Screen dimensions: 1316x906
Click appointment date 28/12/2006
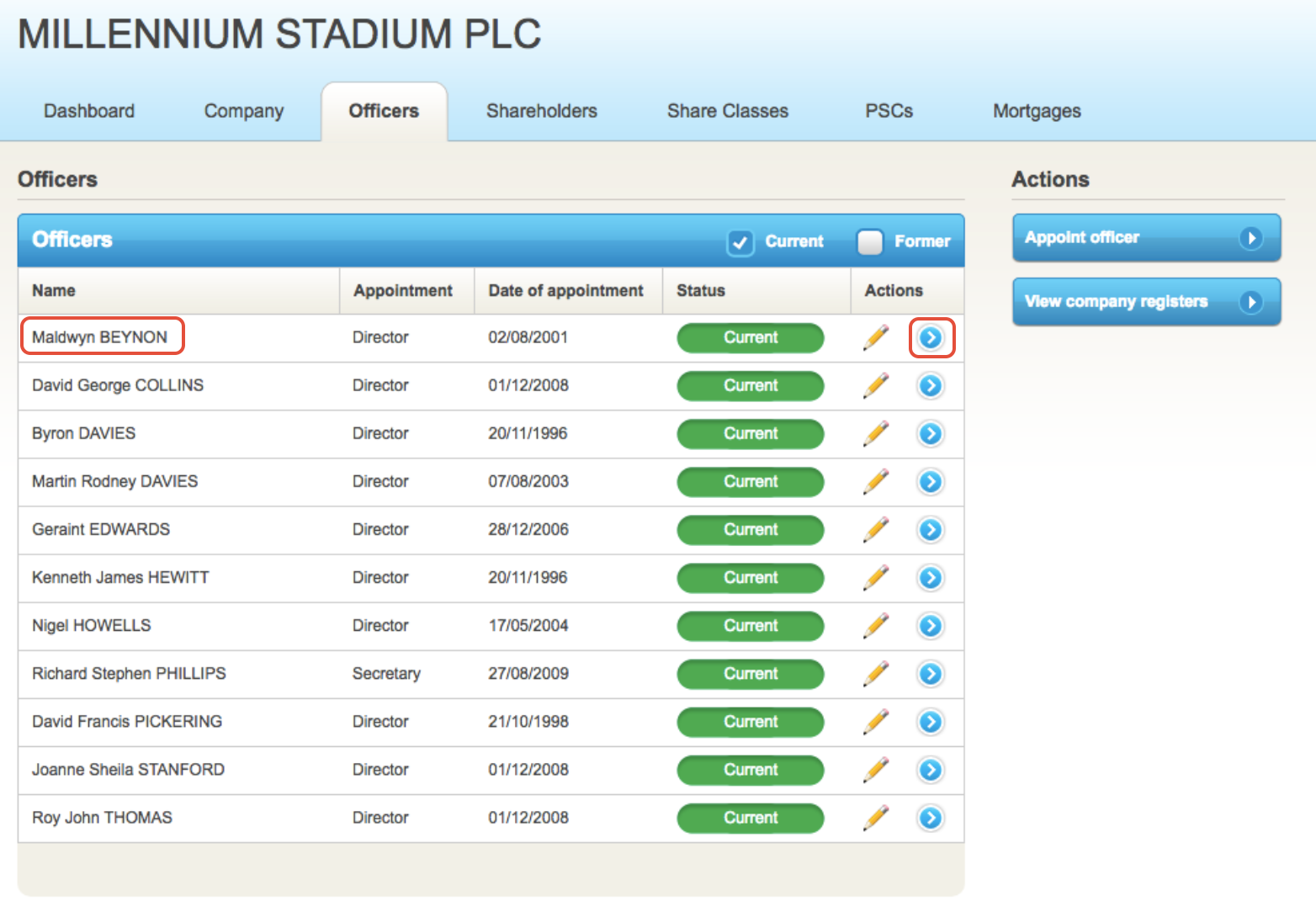click(528, 529)
